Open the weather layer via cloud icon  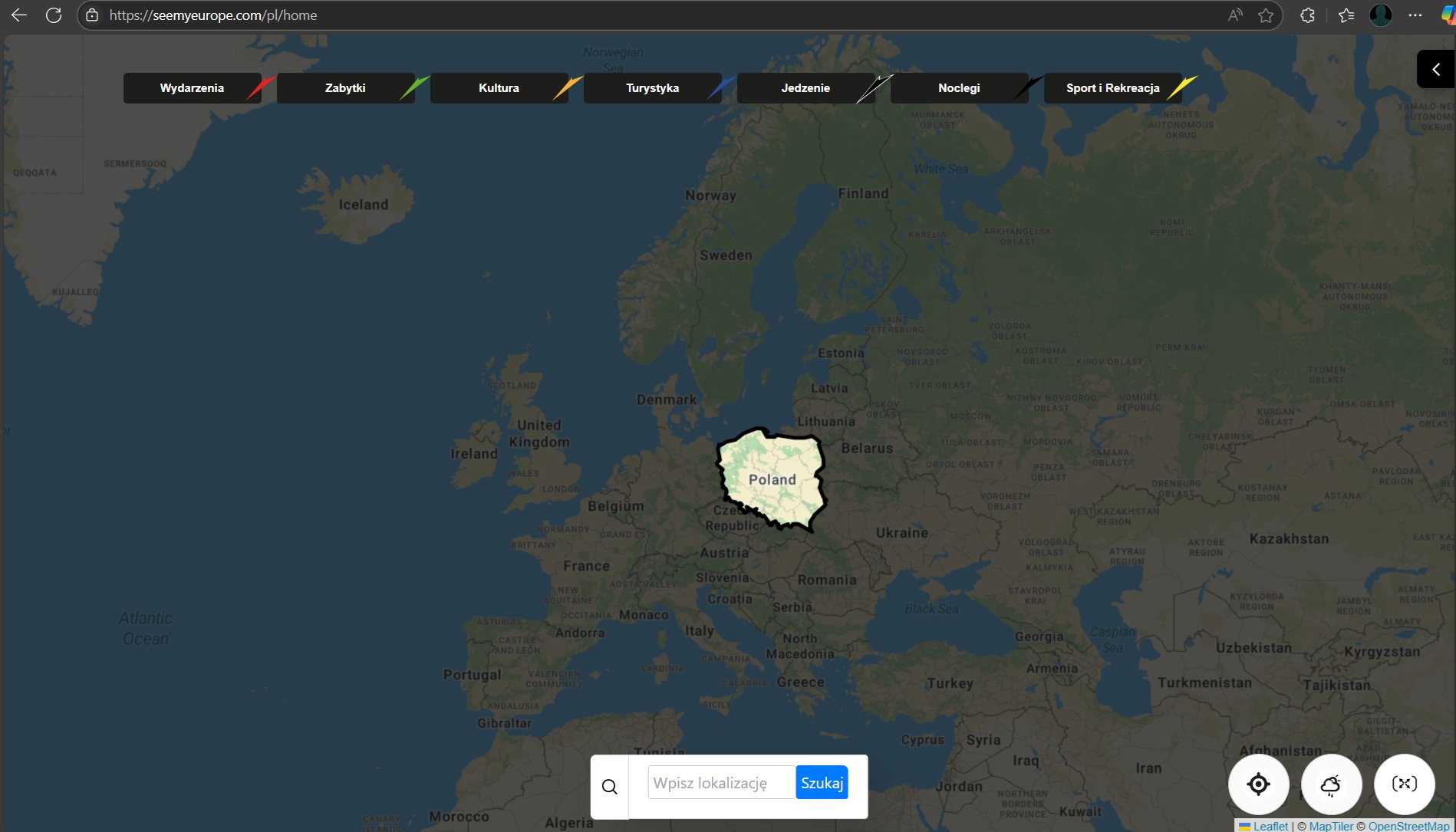click(1331, 784)
